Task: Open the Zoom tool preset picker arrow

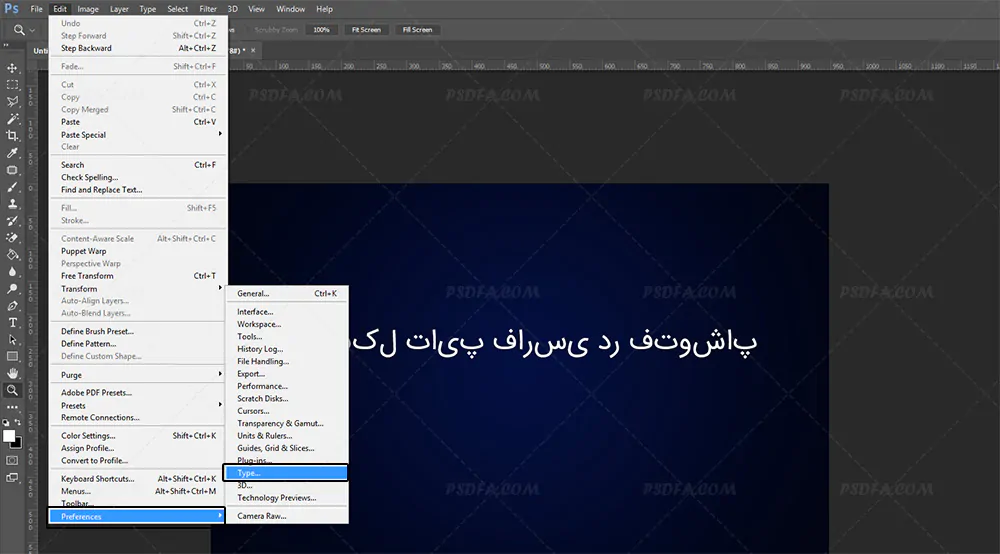Action: [32, 30]
